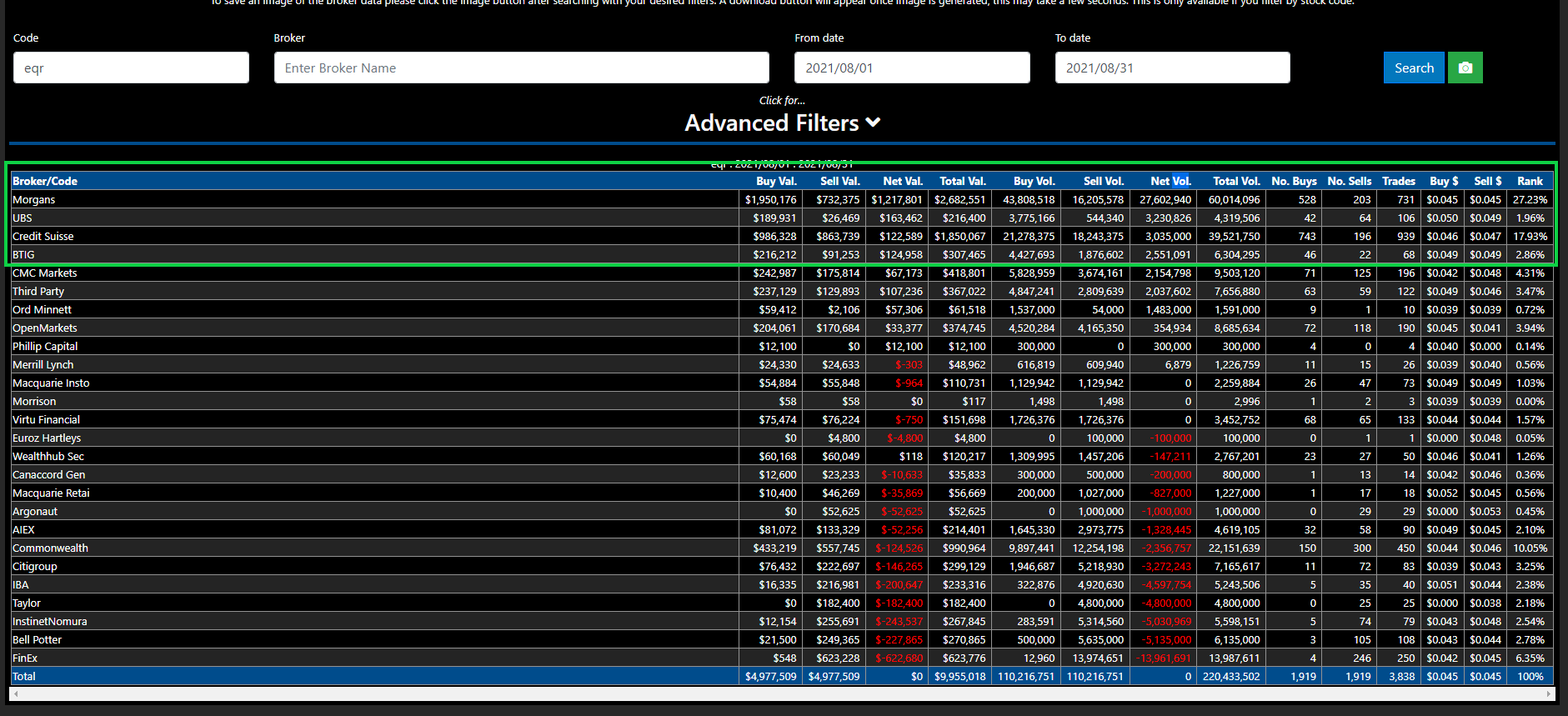Click the blue Search button
Viewport: 1568px width, 716px height.
pos(1414,68)
